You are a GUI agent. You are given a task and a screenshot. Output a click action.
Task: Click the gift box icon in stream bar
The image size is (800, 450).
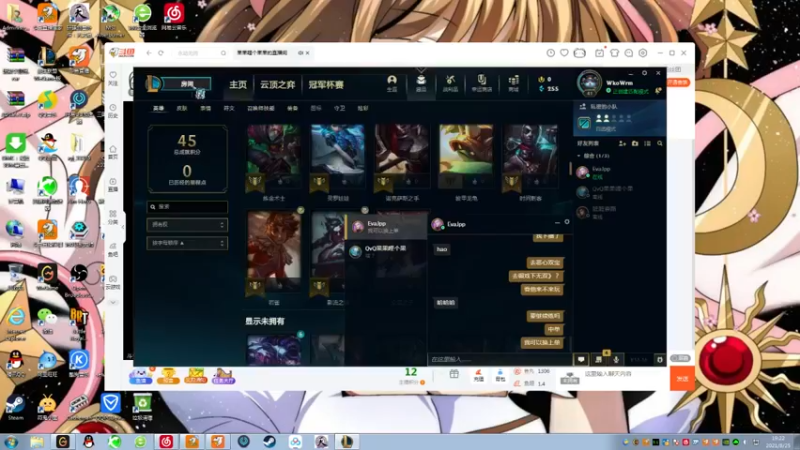tap(454, 374)
